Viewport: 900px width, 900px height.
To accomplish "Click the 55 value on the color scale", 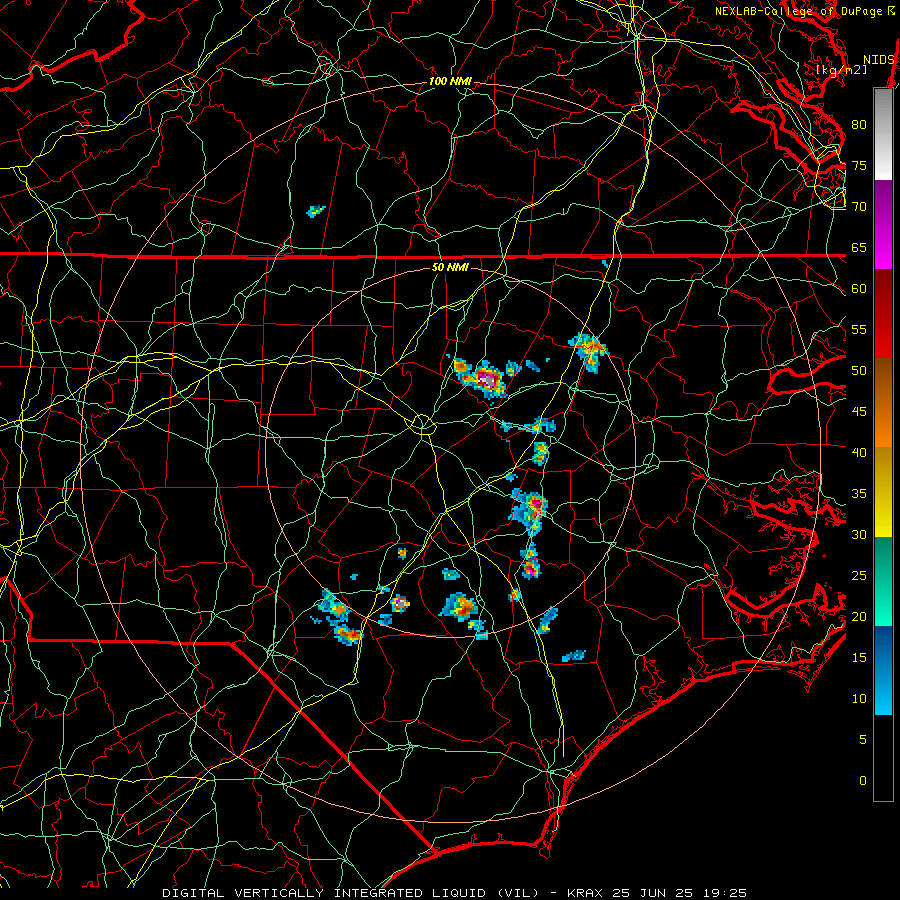I will (x=859, y=329).
